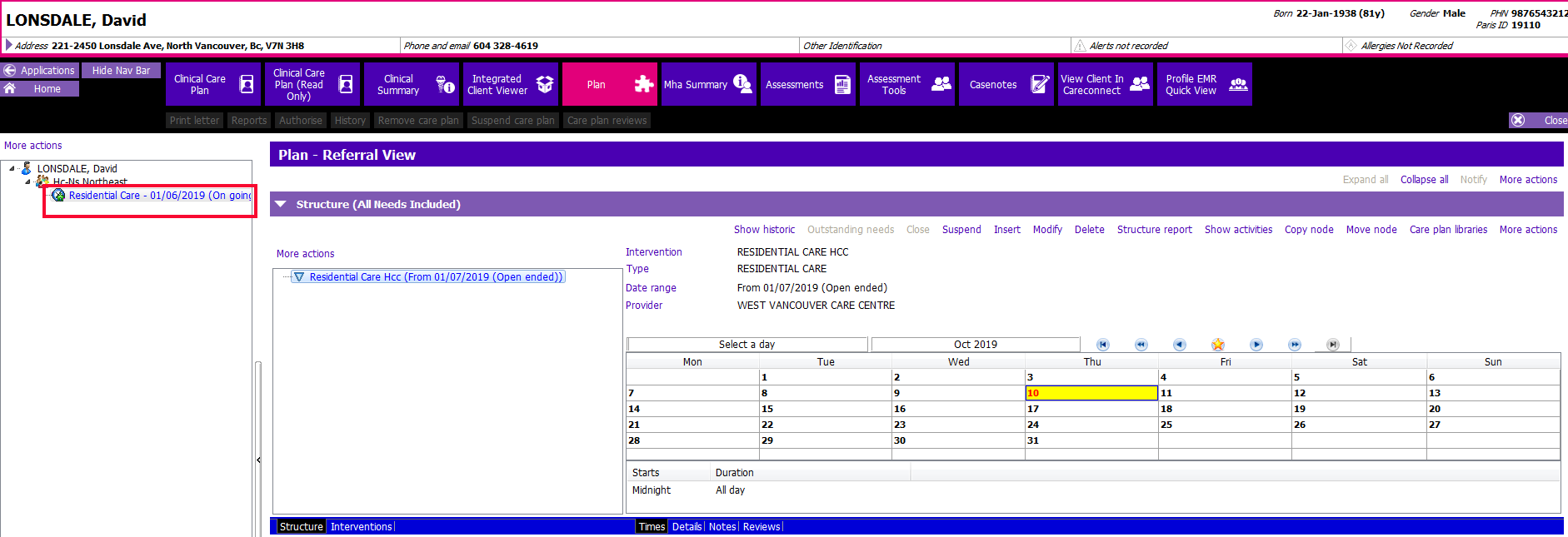Open Assessment Tools module
This screenshot has width=1568, height=537.
pos(906,84)
